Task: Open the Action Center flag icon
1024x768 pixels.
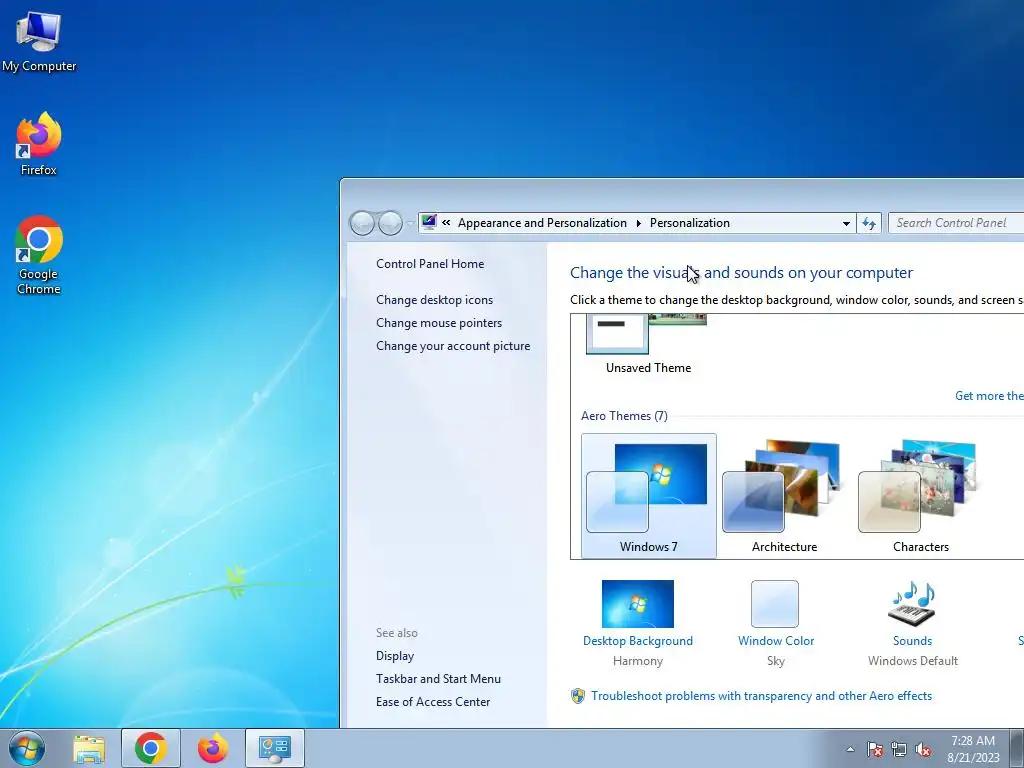Action: (x=875, y=749)
